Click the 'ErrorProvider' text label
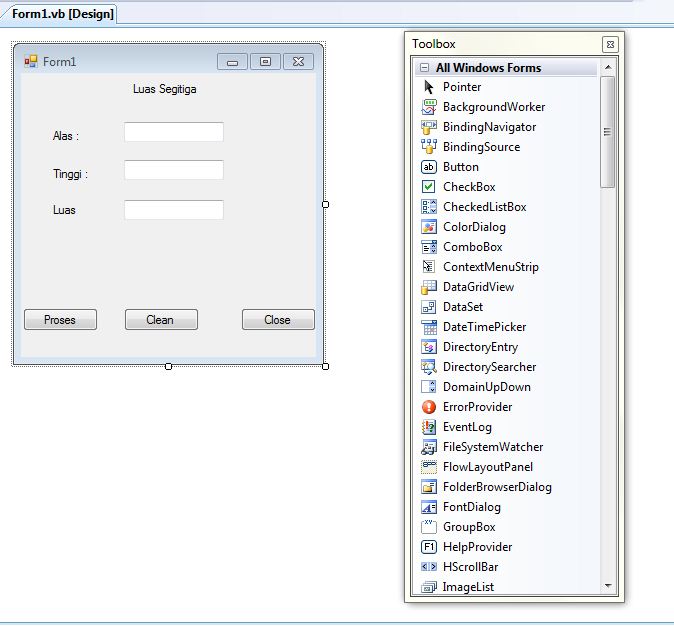Image resolution: width=674 pixels, height=626 pixels. pyautogui.click(x=477, y=407)
